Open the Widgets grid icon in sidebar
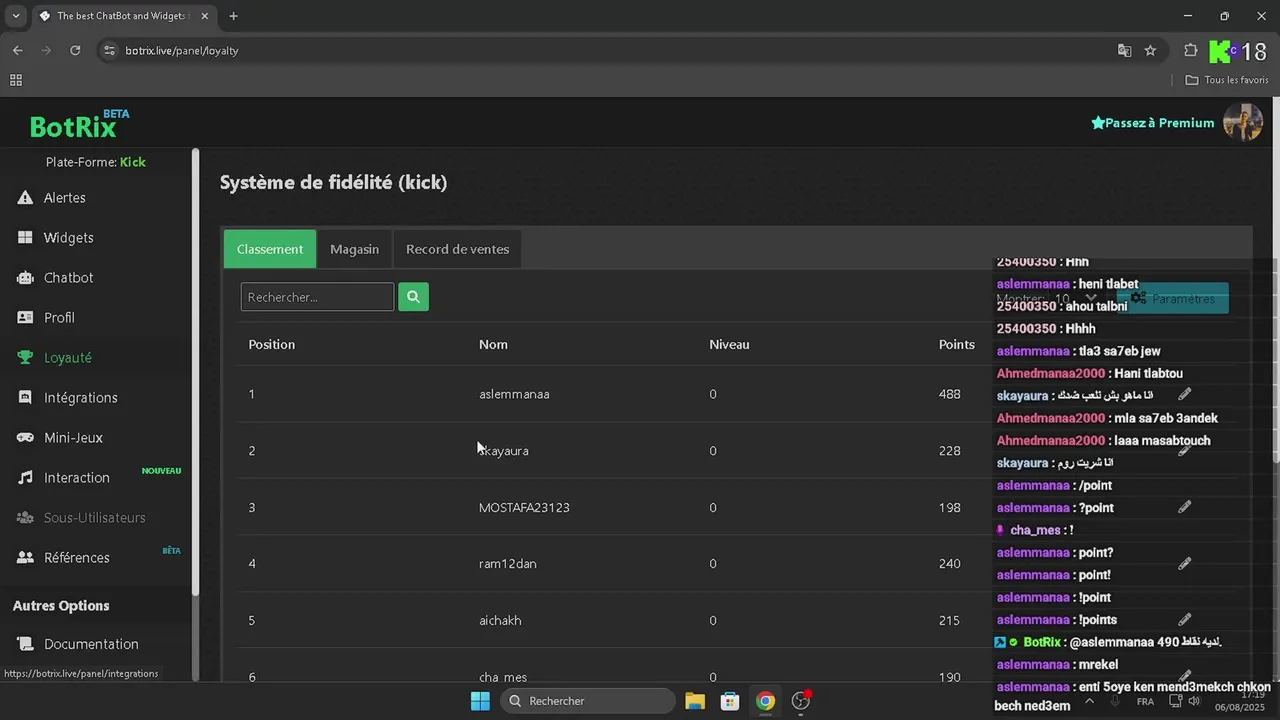The width and height of the screenshot is (1280, 720). coord(25,238)
